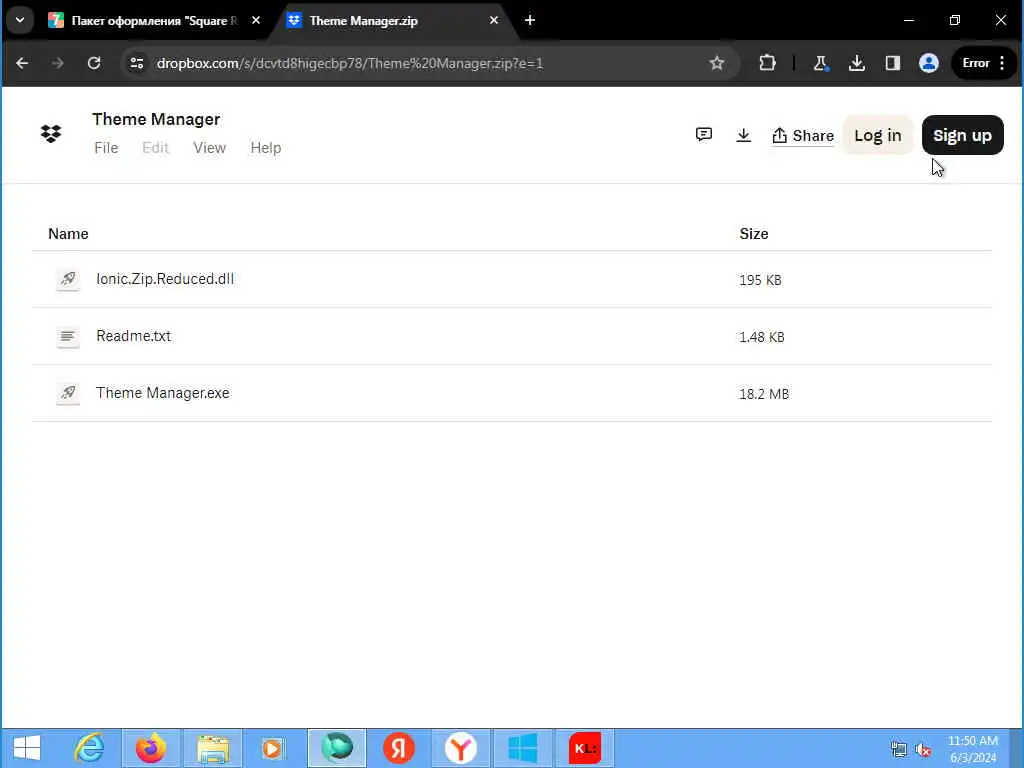
Task: Open the File menu
Action: [106, 148]
